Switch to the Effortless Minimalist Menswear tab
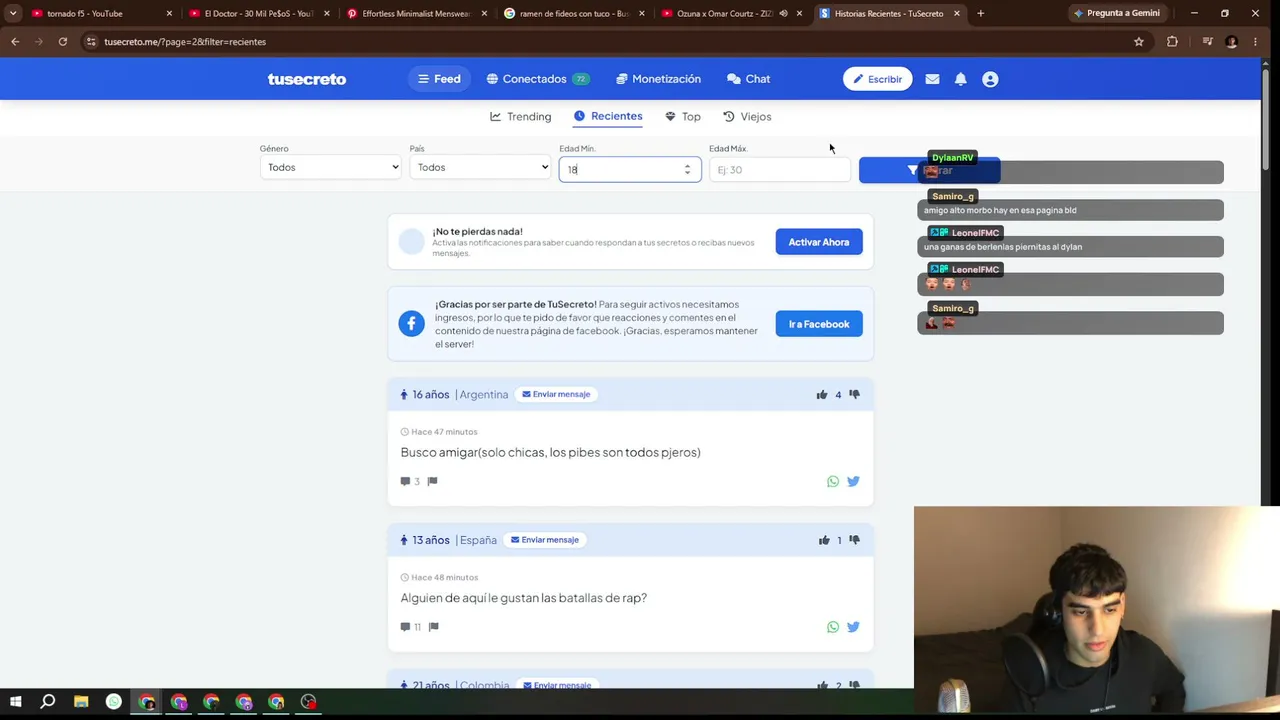The width and height of the screenshot is (1280, 720). [x=416, y=13]
